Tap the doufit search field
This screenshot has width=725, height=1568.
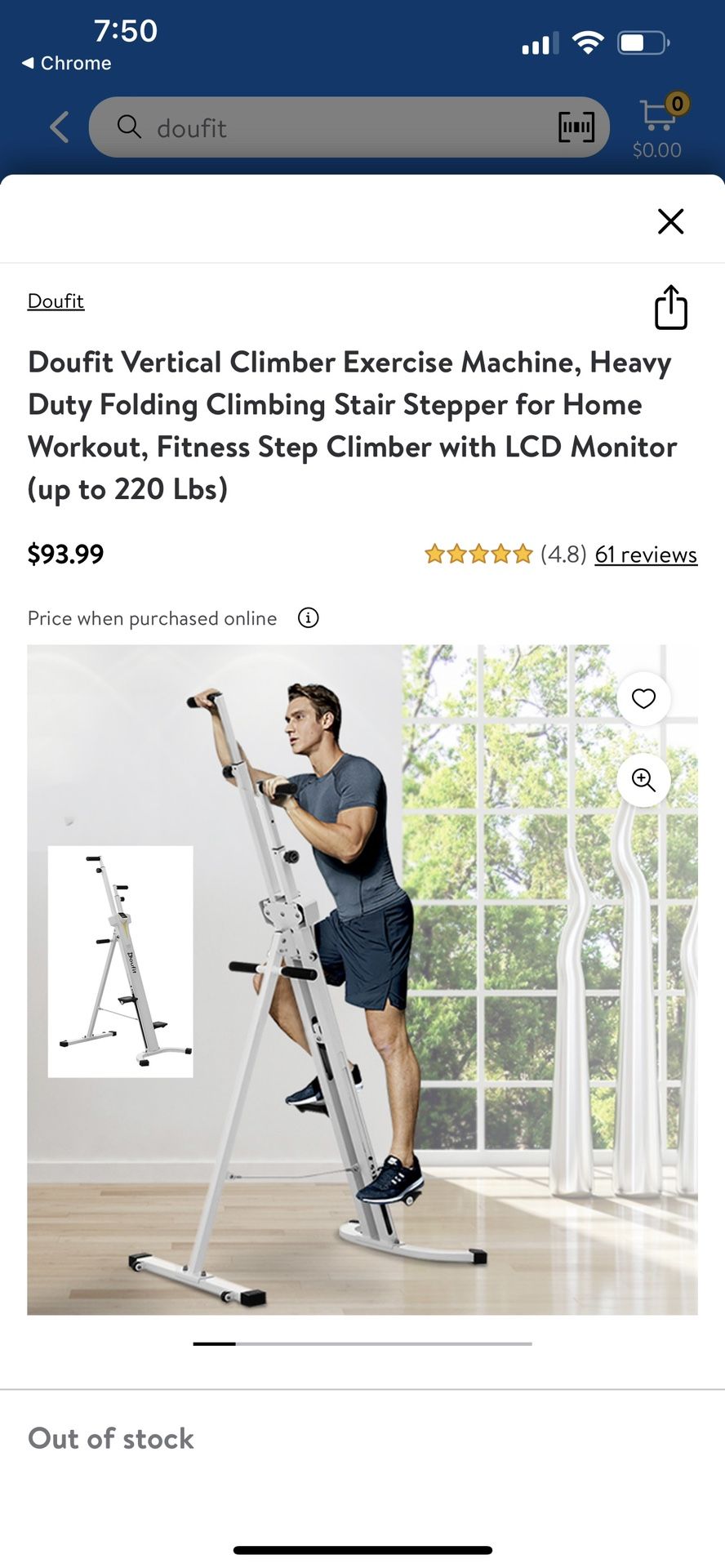pyautogui.click(x=349, y=127)
